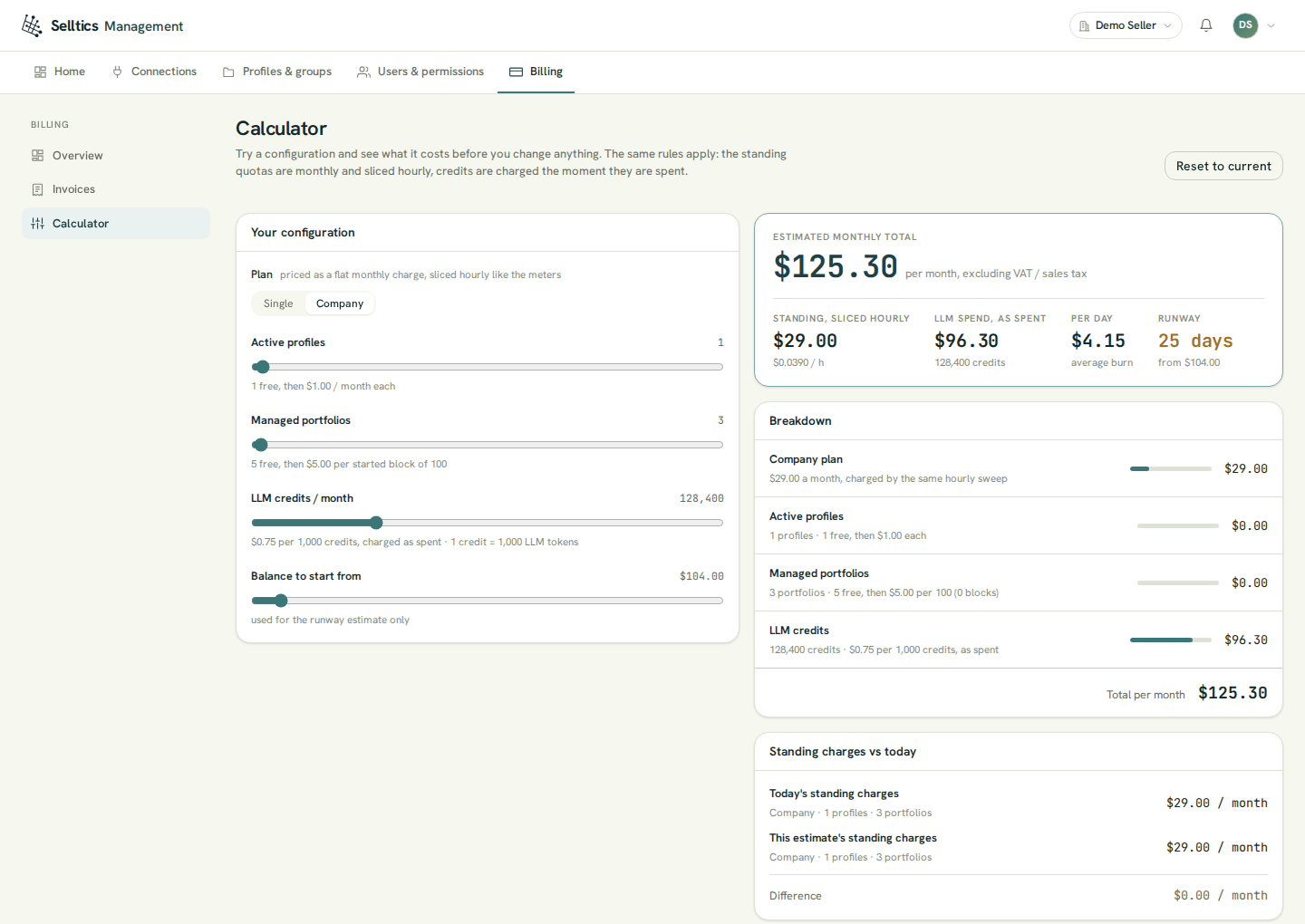Click the LLM credits / month slider handle
Image resolution: width=1305 pixels, height=924 pixels.
click(376, 523)
